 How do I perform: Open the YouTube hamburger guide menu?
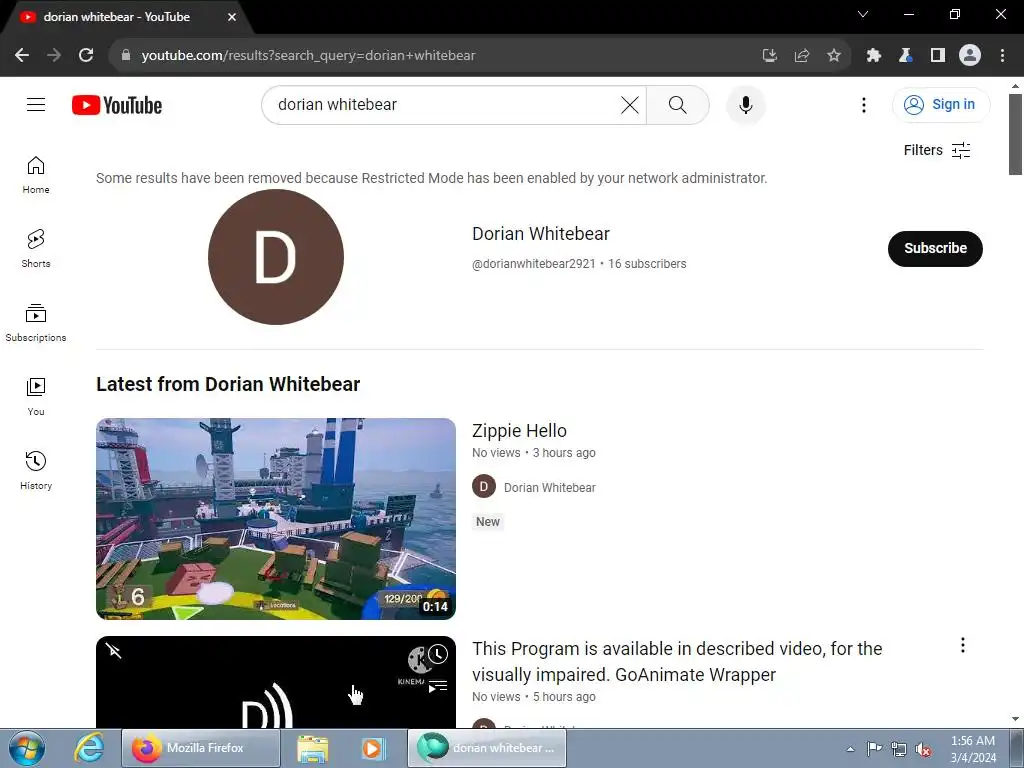point(36,104)
